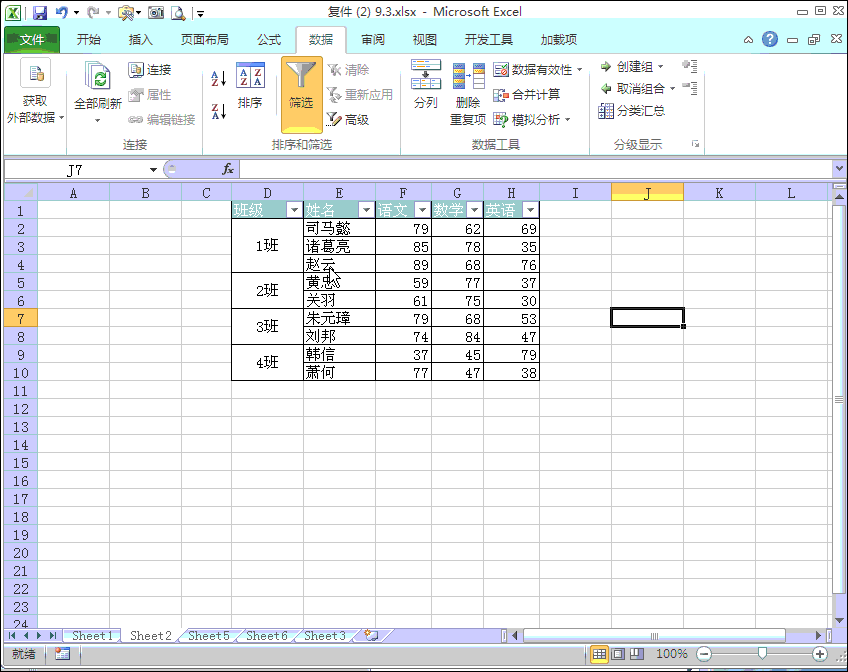Screen dimensions: 848x672
Task: Switch to the Insert (插入) tab
Action: pos(141,39)
